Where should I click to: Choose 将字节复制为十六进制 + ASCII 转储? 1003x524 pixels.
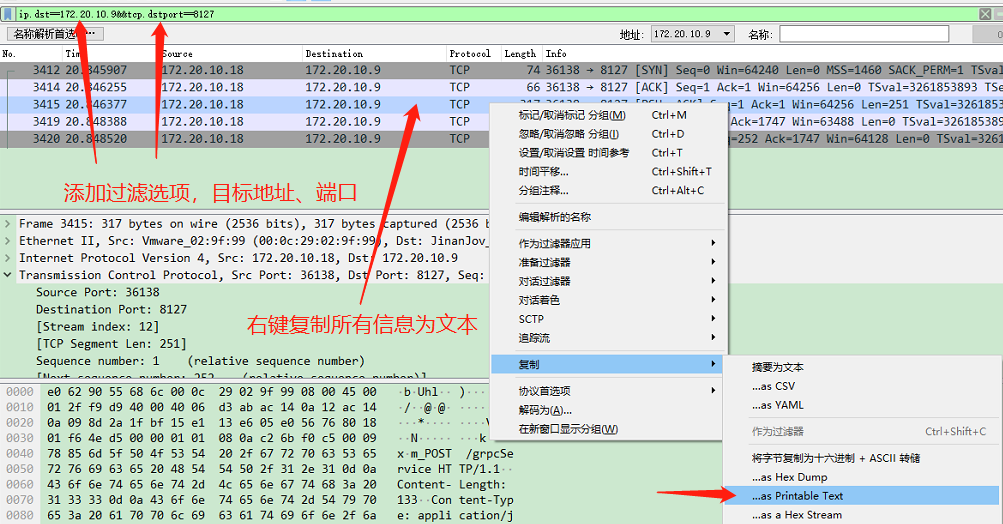[862, 458]
